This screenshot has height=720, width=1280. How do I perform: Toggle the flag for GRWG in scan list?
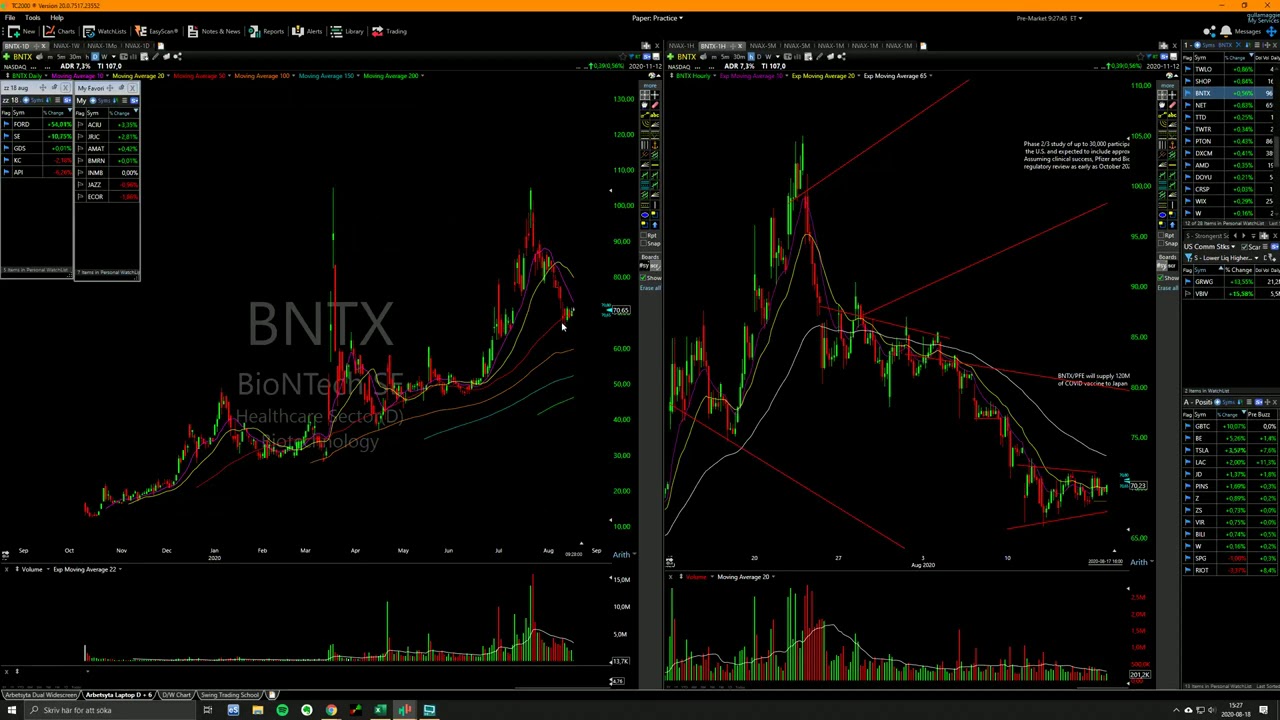click(x=1188, y=281)
